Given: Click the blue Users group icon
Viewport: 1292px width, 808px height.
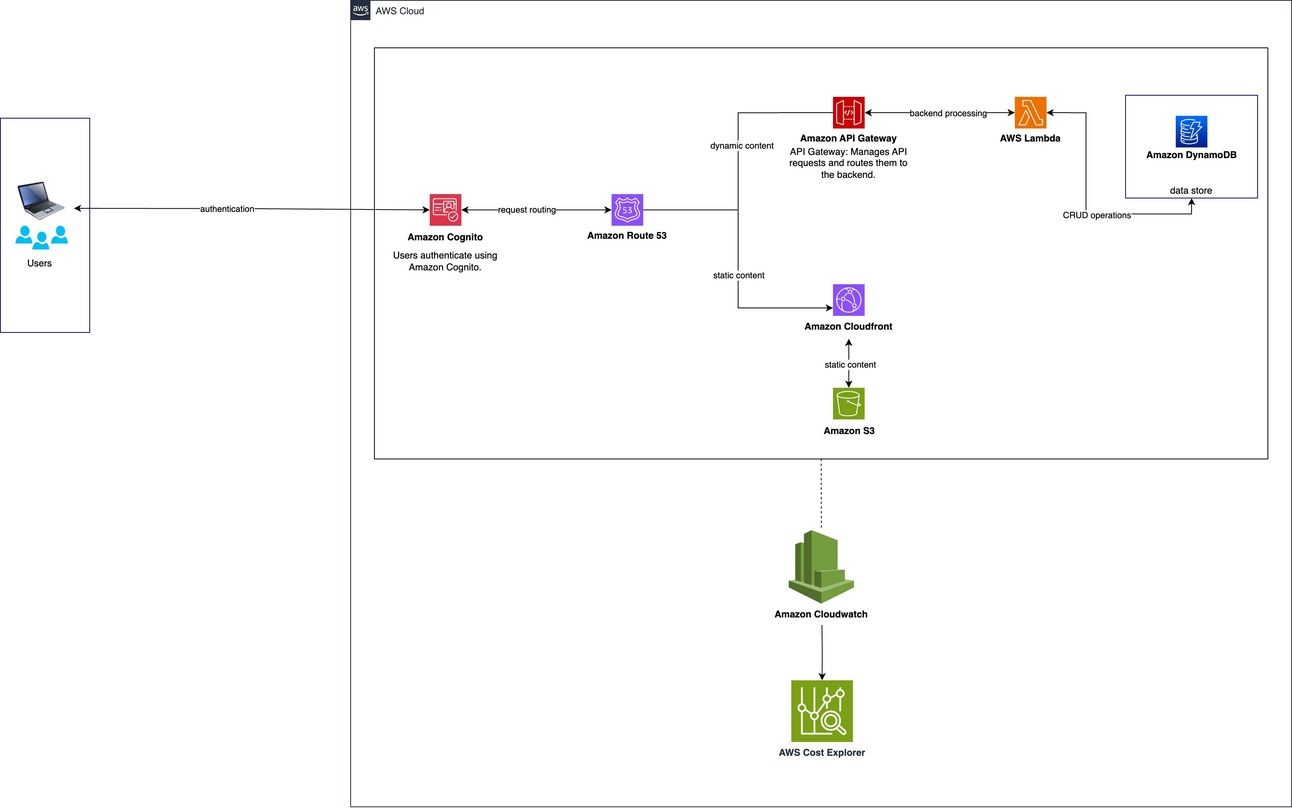Looking at the screenshot, I should (42, 238).
